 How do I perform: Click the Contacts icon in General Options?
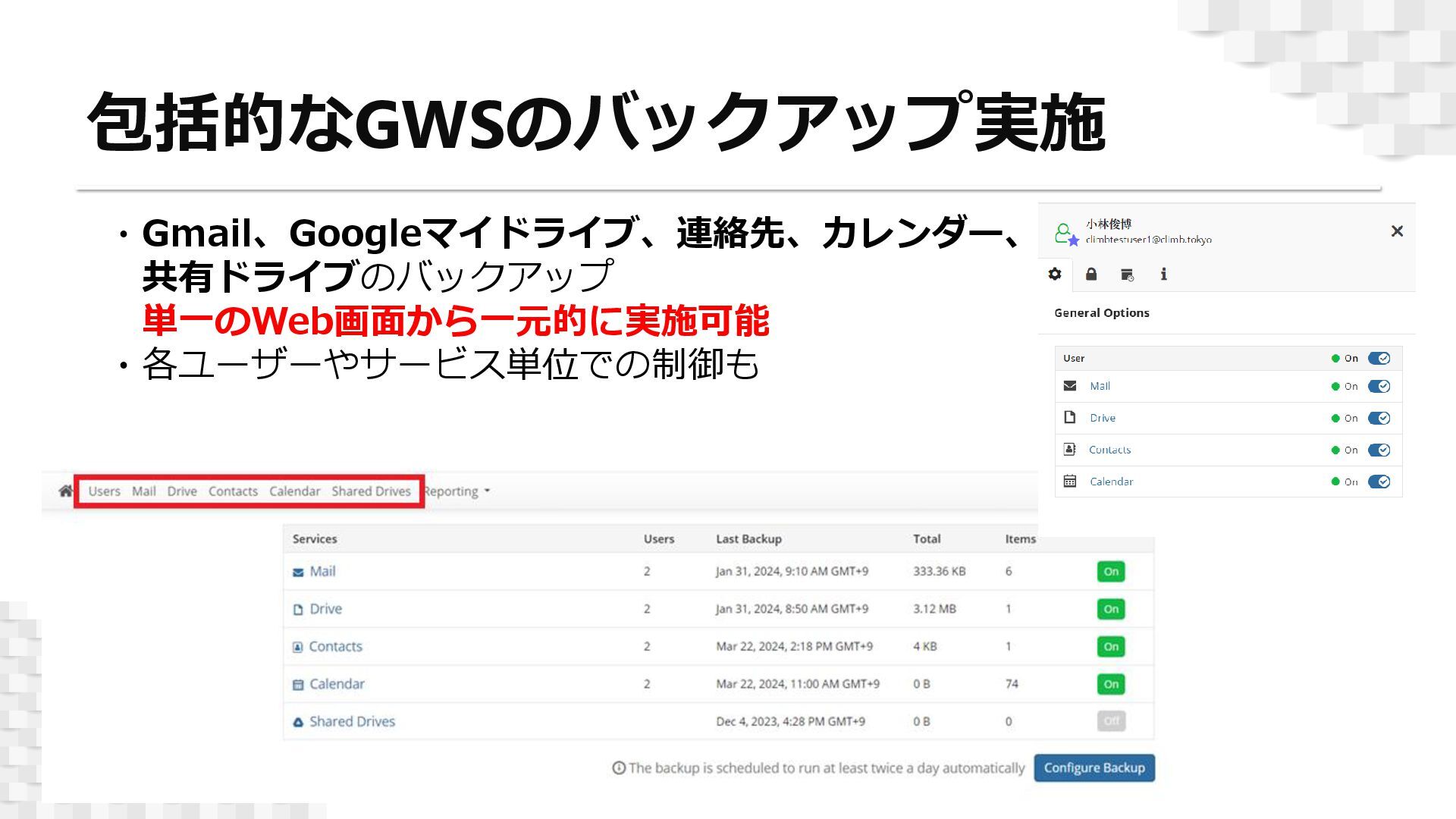pos(1070,450)
